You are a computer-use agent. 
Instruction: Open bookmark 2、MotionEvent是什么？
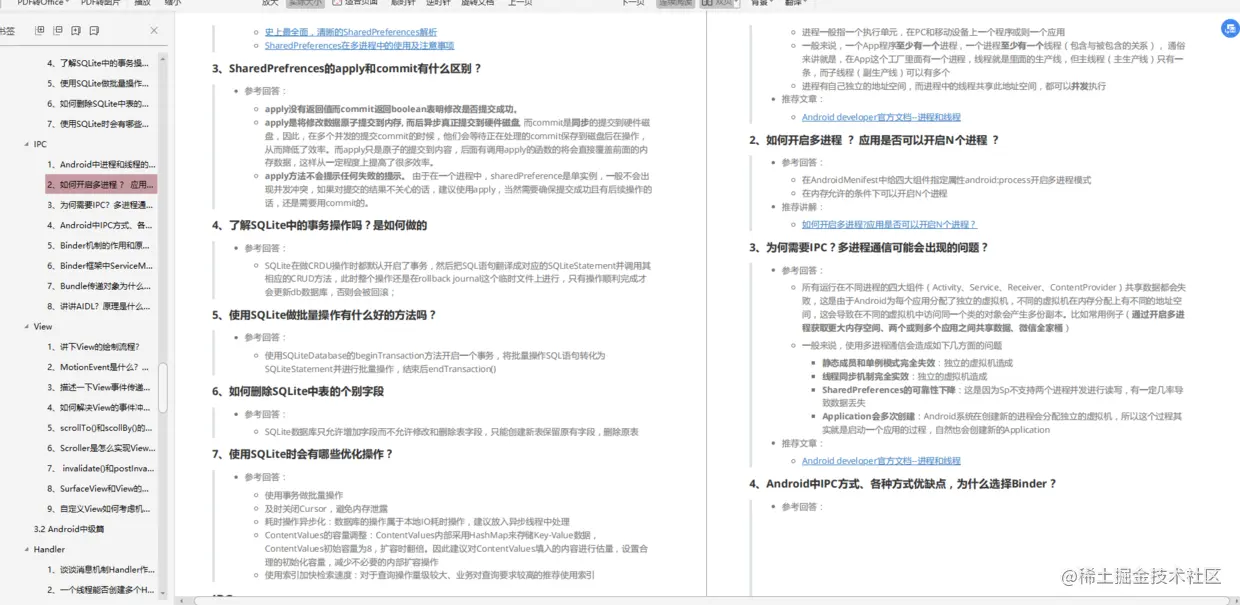point(100,367)
